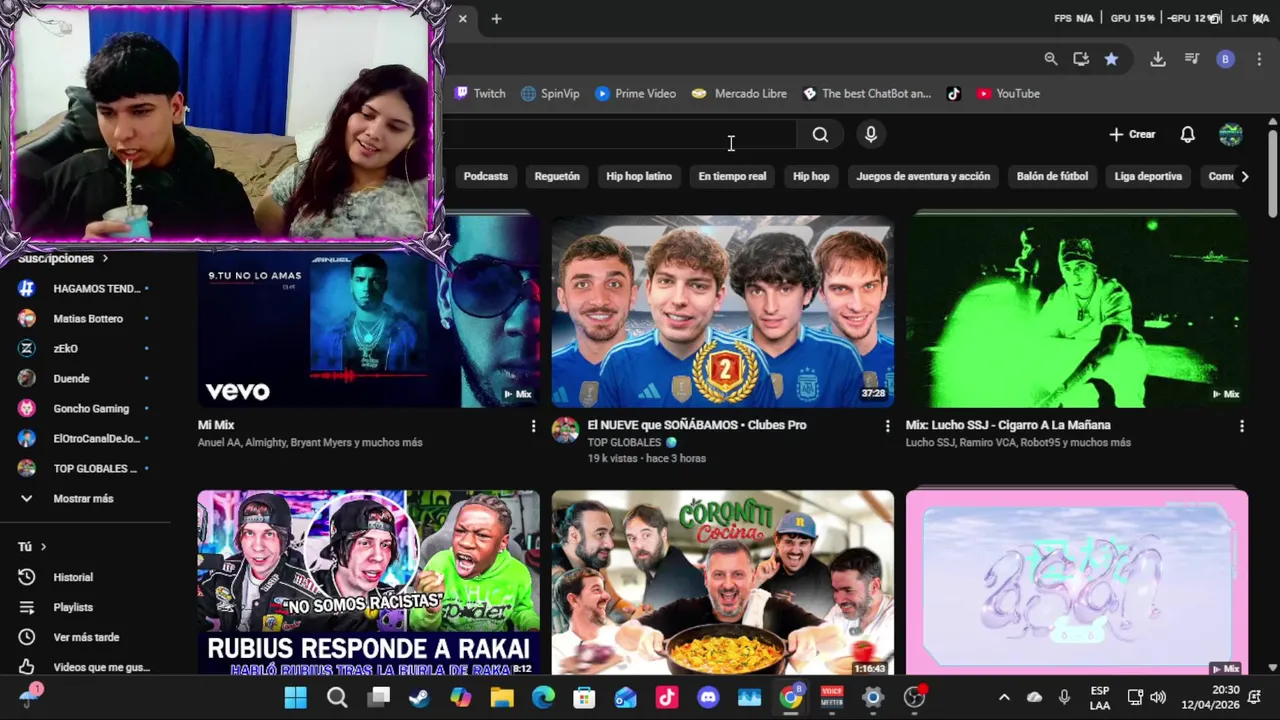Screen dimensions: 1280x720
Task: Open RUBIUS RESPONDE A RAKAI video thumbnail
Action: pos(369,582)
